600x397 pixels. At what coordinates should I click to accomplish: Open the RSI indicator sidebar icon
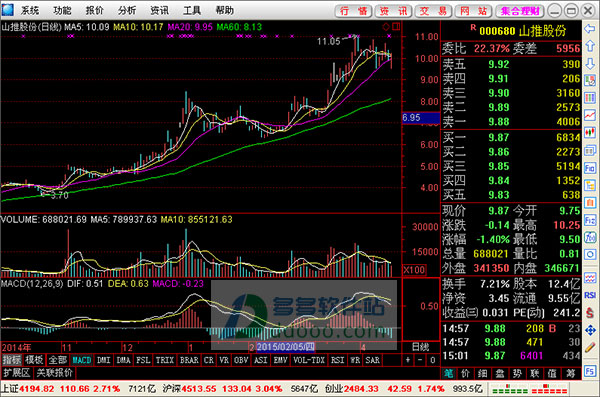(x=589, y=295)
